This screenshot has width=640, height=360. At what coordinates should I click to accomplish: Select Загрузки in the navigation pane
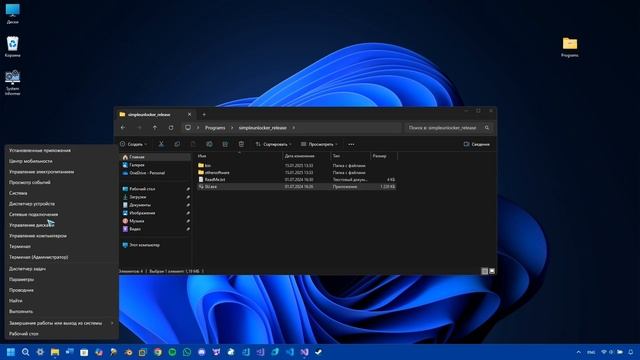coord(156,197)
